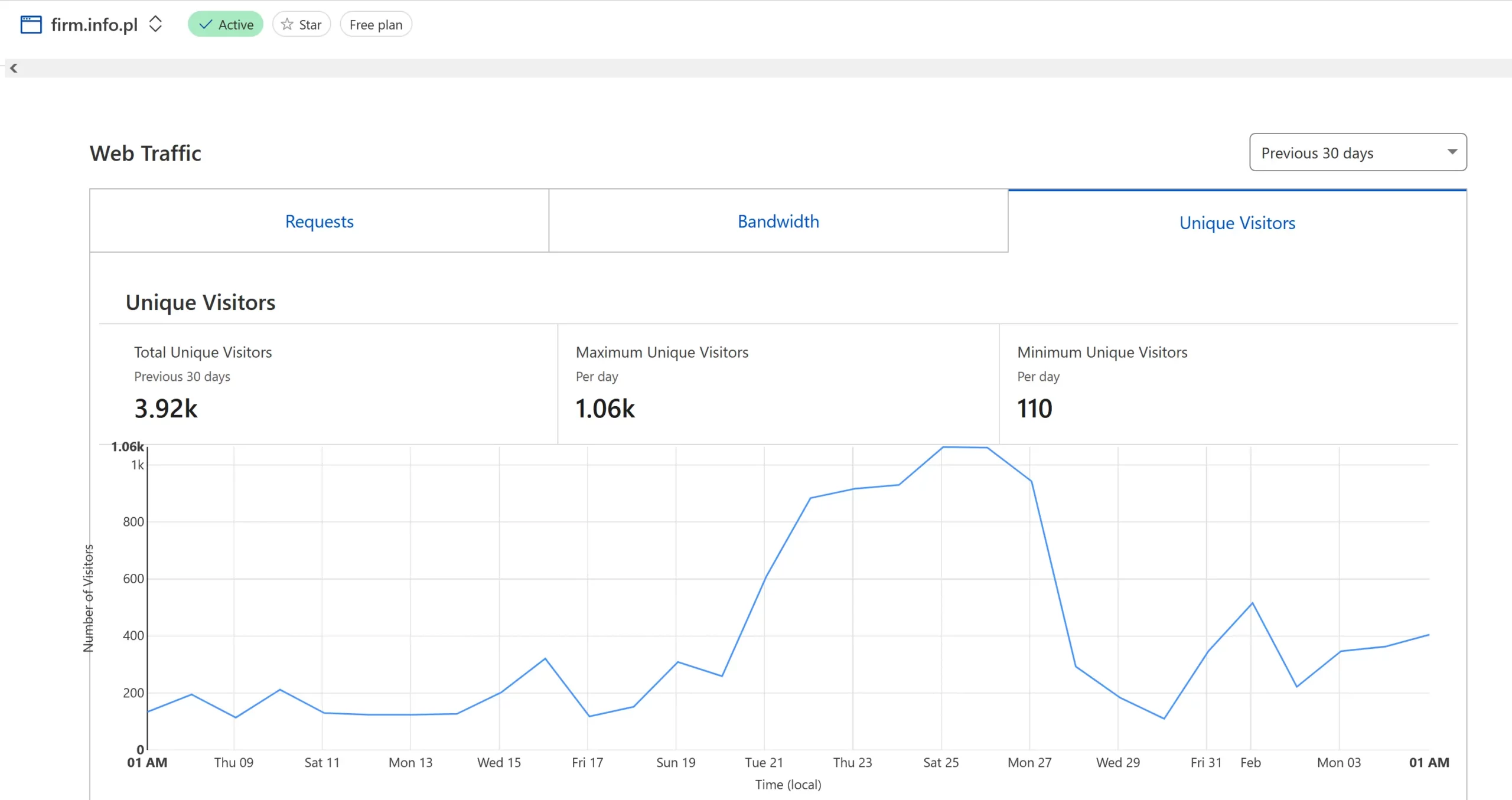The image size is (1512, 800).
Task: Click the Free plan badge
Action: coord(376,25)
